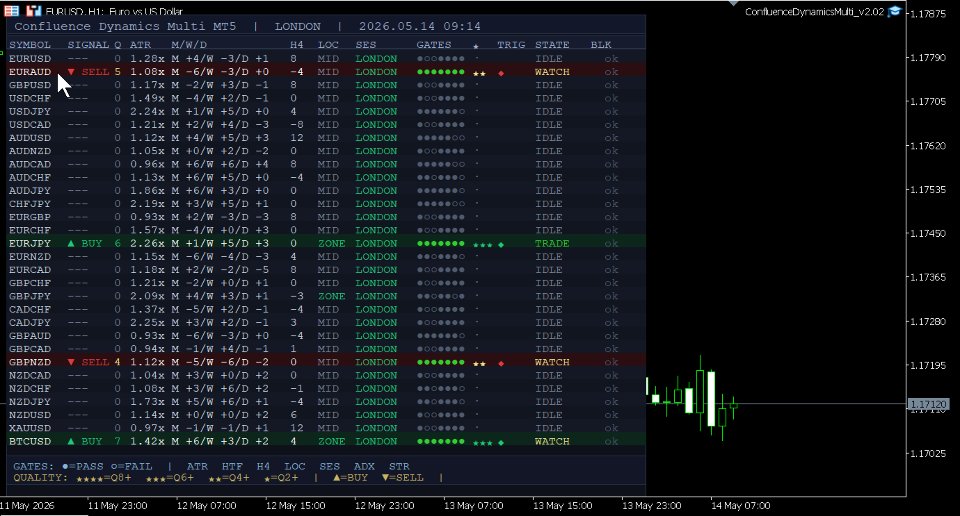Click the BUY label in BTCUSD row

pyautogui.click(x=92, y=441)
